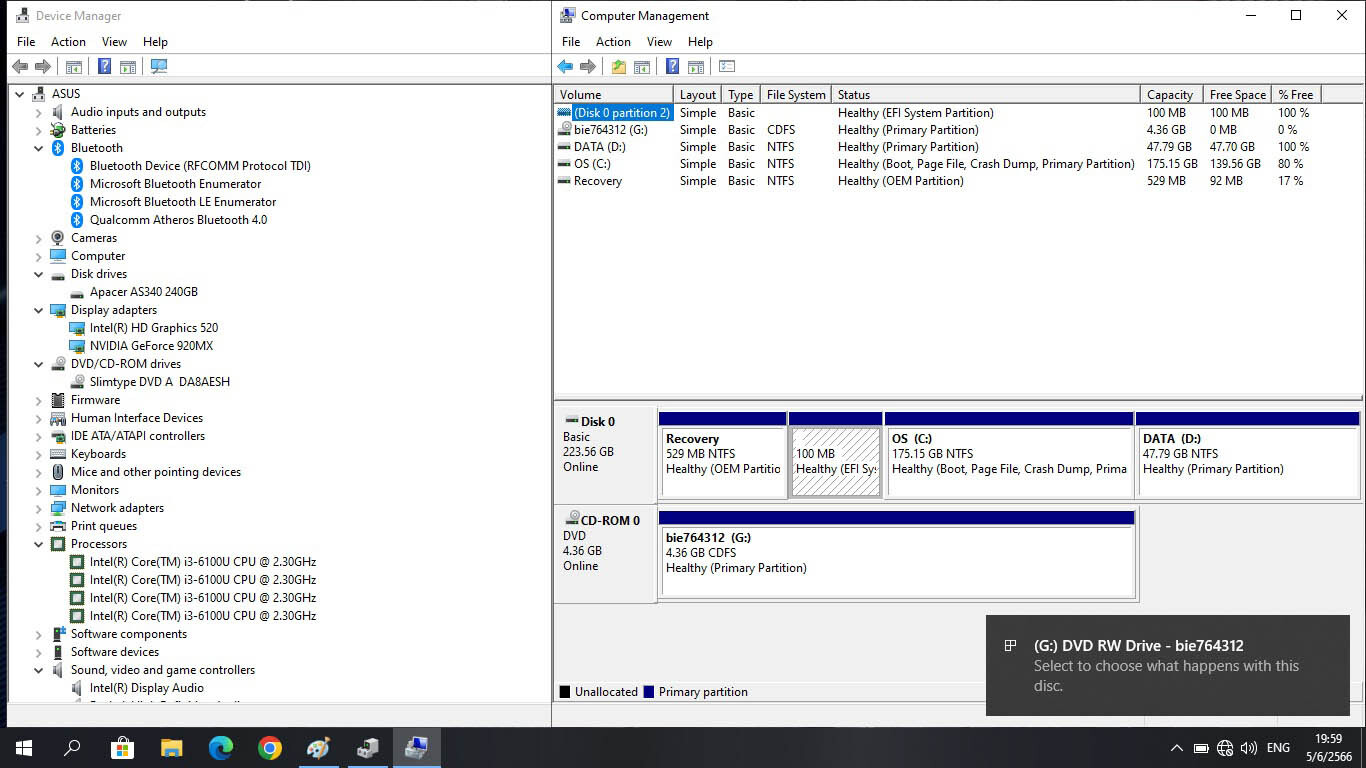This screenshot has height=768, width=1366.
Task: Show hidden tray icons chevron
Action: pos(1177,748)
